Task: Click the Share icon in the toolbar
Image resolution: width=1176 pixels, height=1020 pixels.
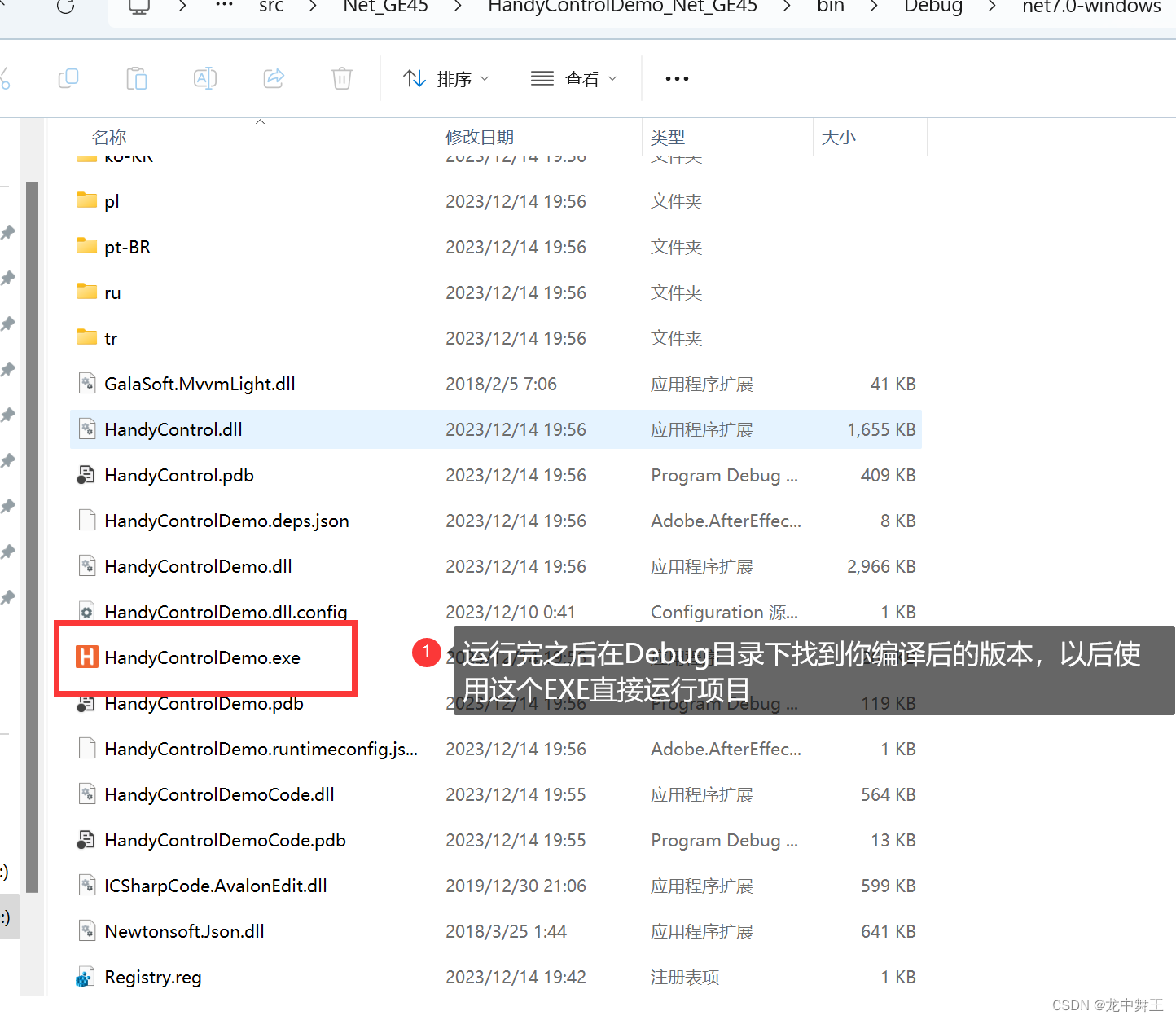Action: 274,78
